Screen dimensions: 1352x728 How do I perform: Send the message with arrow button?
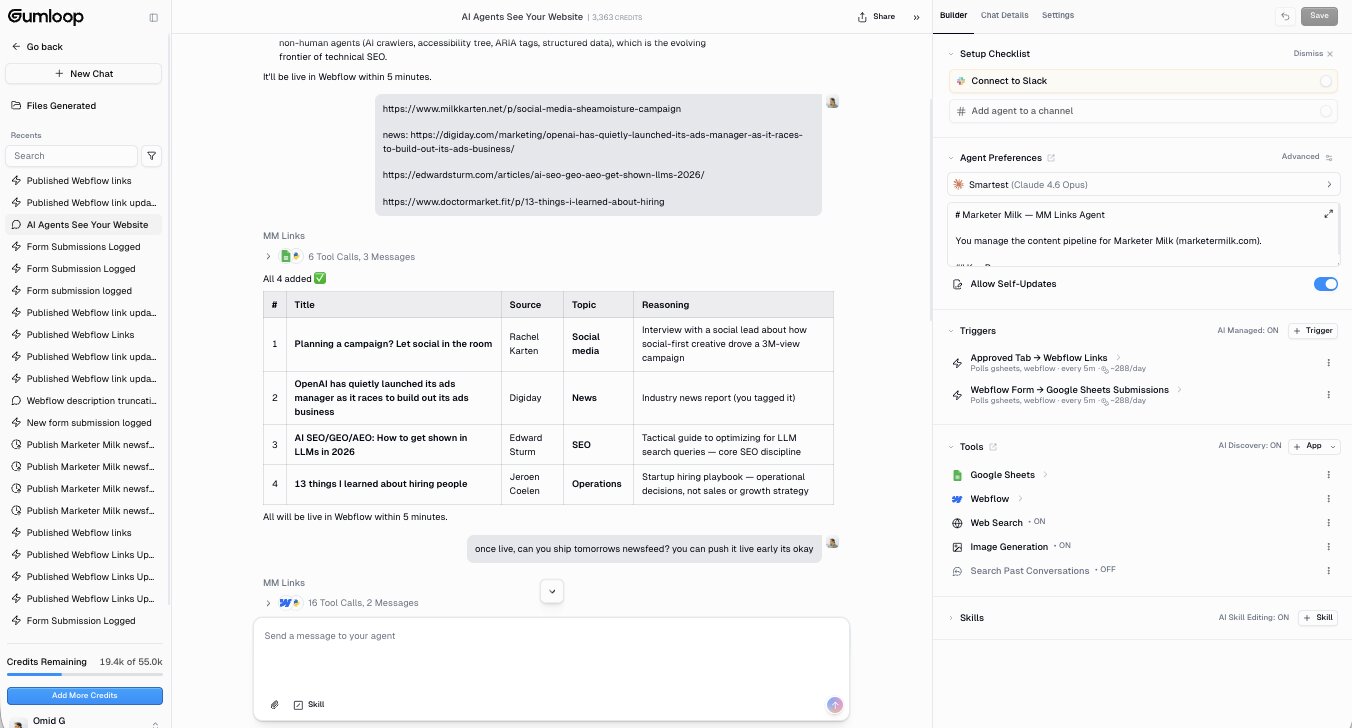point(835,705)
